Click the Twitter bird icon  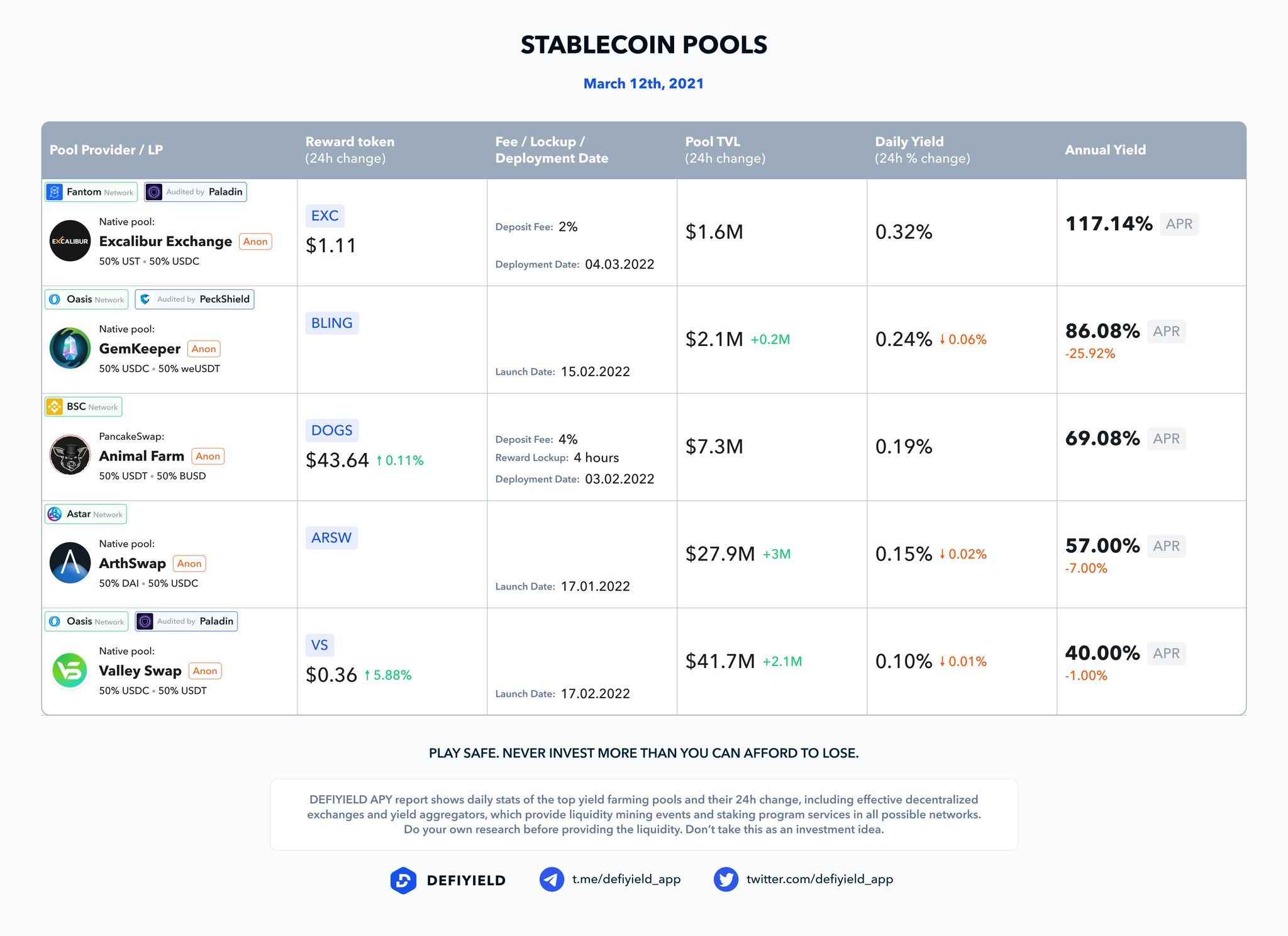point(726,879)
